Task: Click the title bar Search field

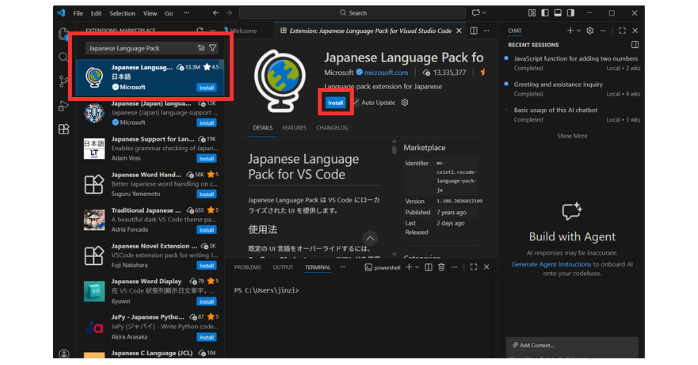Action: coord(353,13)
